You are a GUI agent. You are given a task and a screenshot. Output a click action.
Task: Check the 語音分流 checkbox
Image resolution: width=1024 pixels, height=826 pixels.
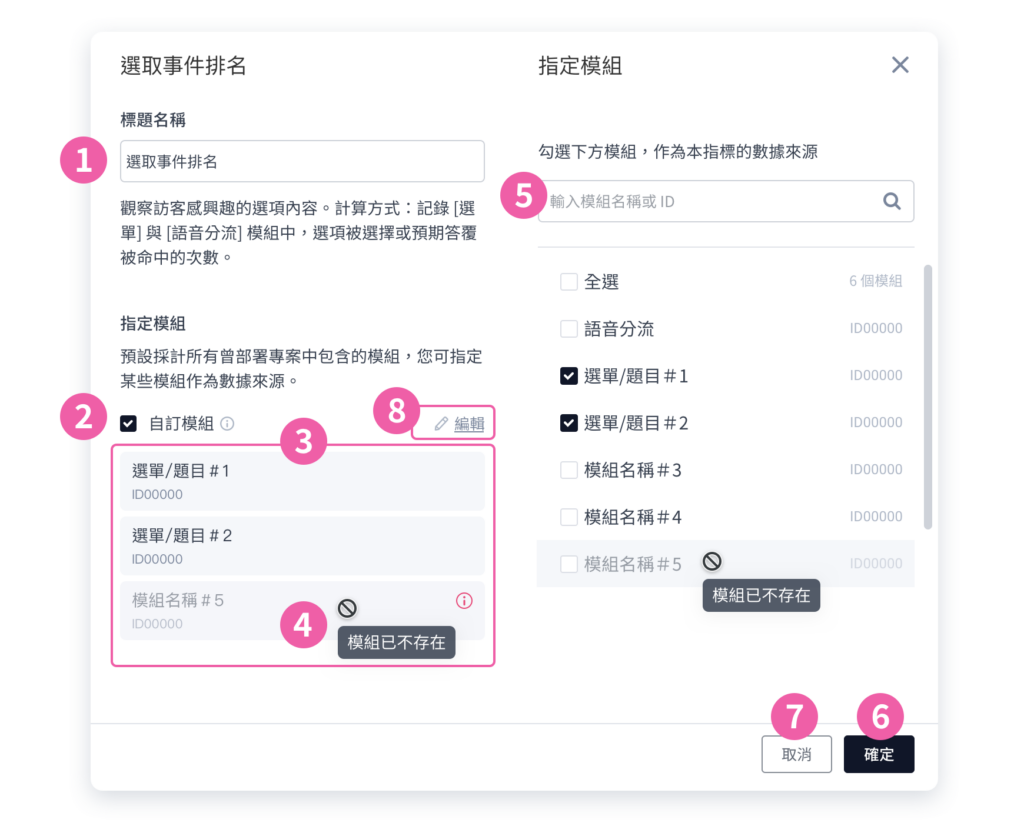(569, 328)
